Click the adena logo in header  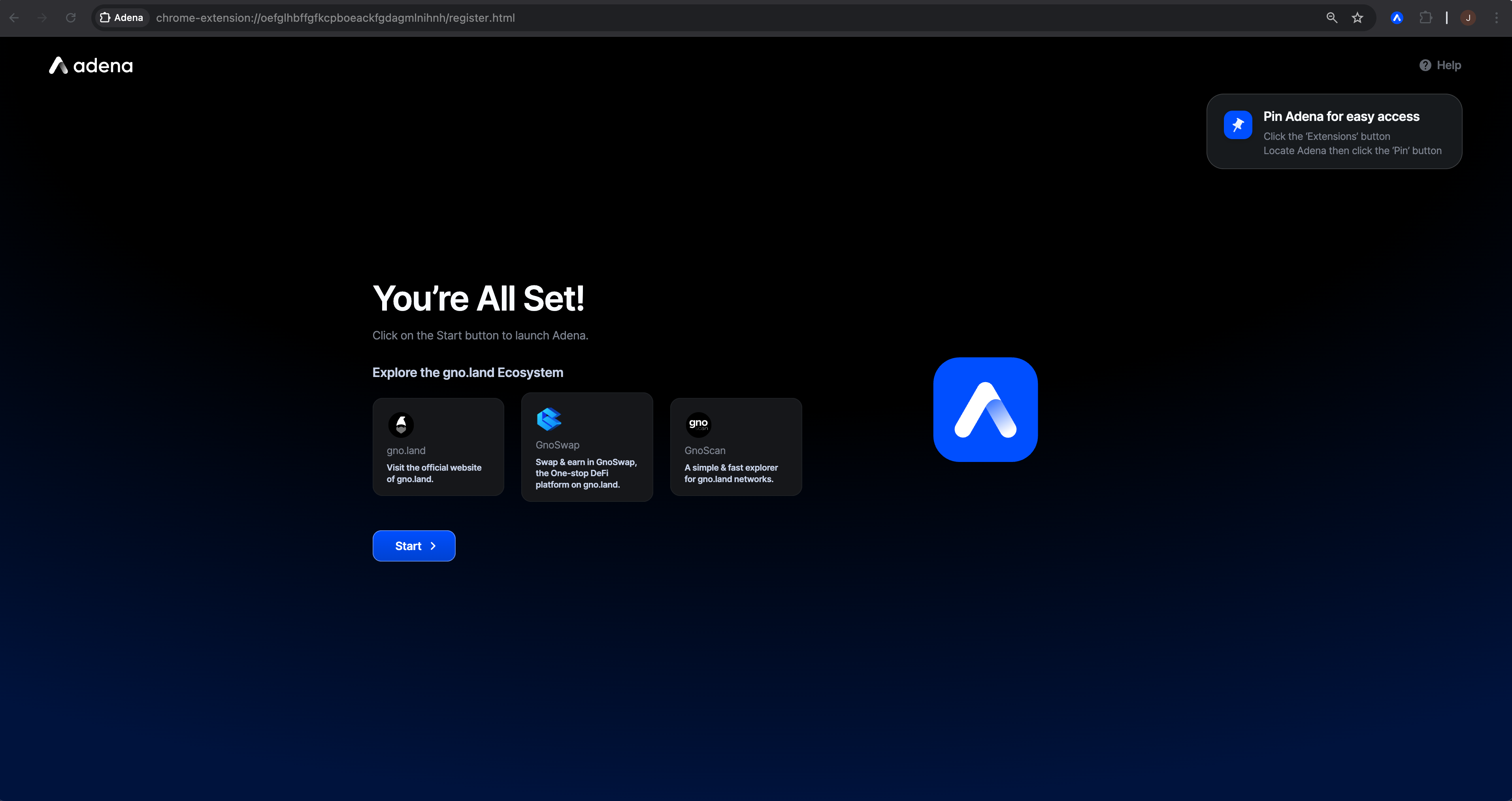click(91, 66)
